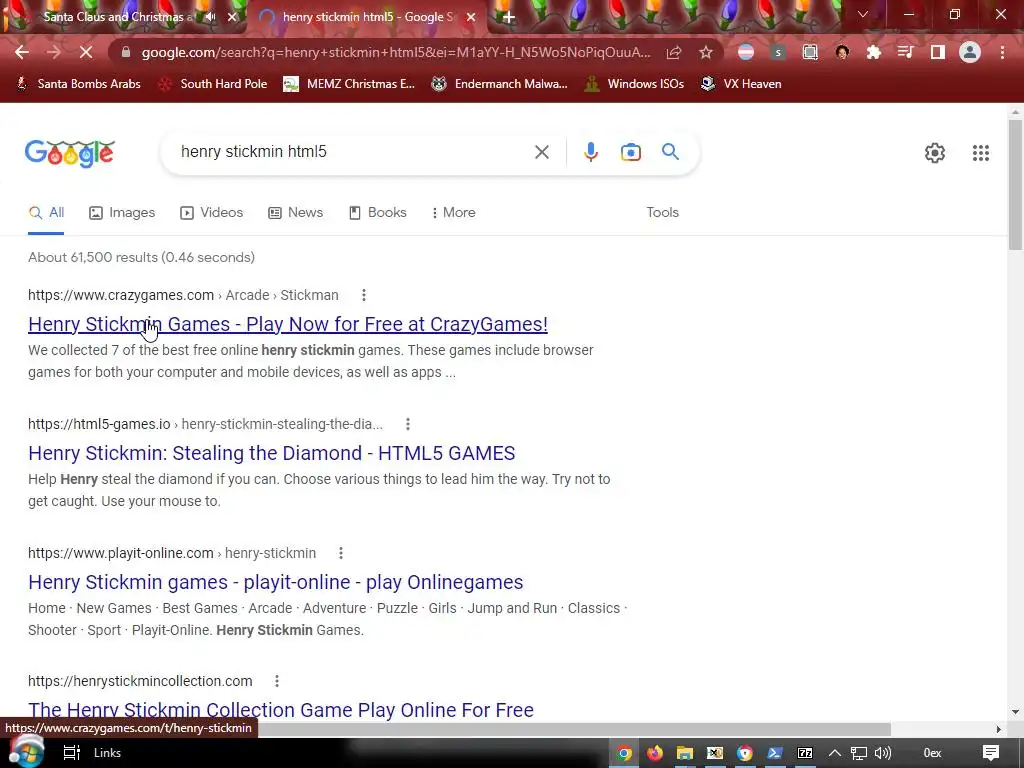Open Henry Stickmin games playit-online result
The height and width of the screenshot is (768, 1024).
[276, 582]
